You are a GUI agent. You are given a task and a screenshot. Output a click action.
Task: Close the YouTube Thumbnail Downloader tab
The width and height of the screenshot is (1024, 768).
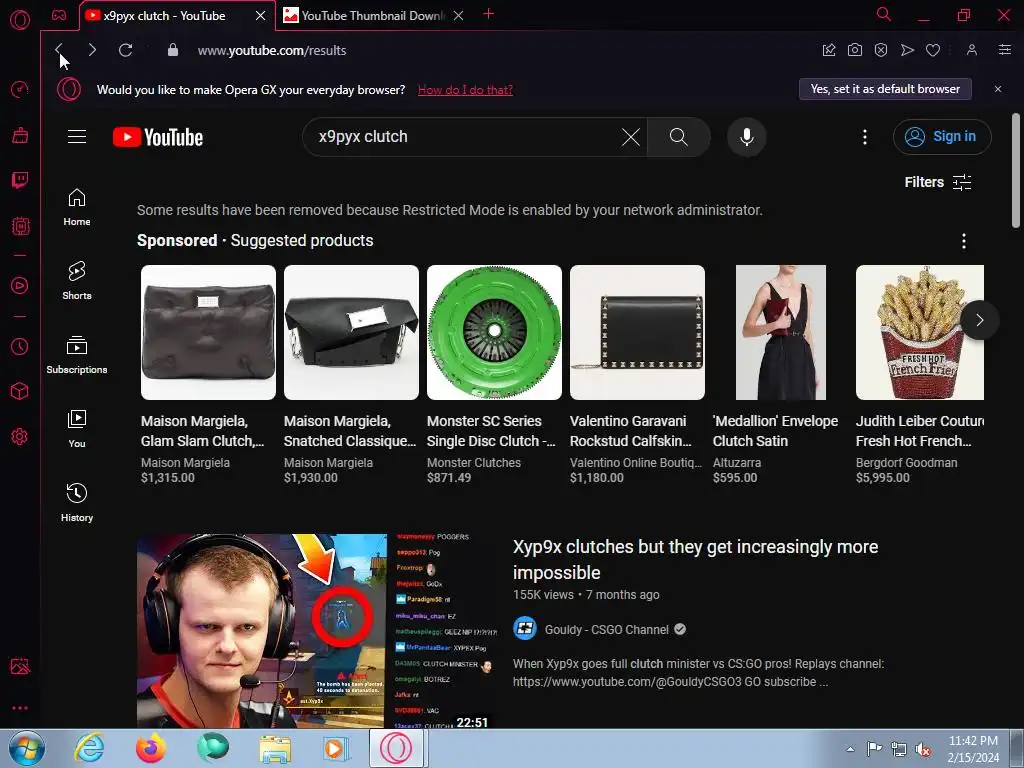pos(458,16)
